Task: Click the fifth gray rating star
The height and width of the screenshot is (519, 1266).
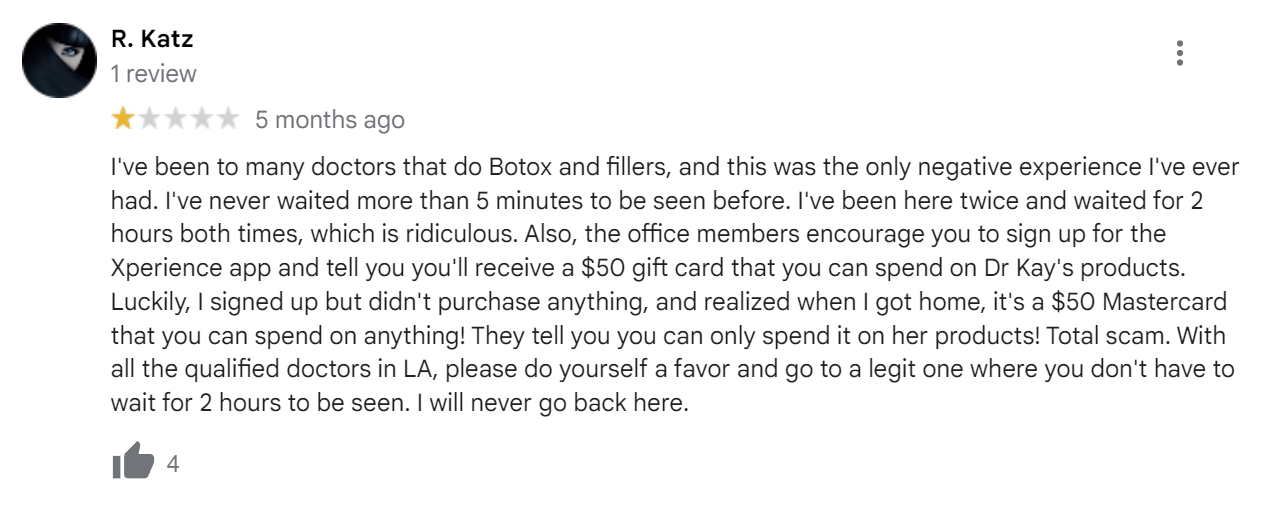Action: pyautogui.click(x=228, y=120)
